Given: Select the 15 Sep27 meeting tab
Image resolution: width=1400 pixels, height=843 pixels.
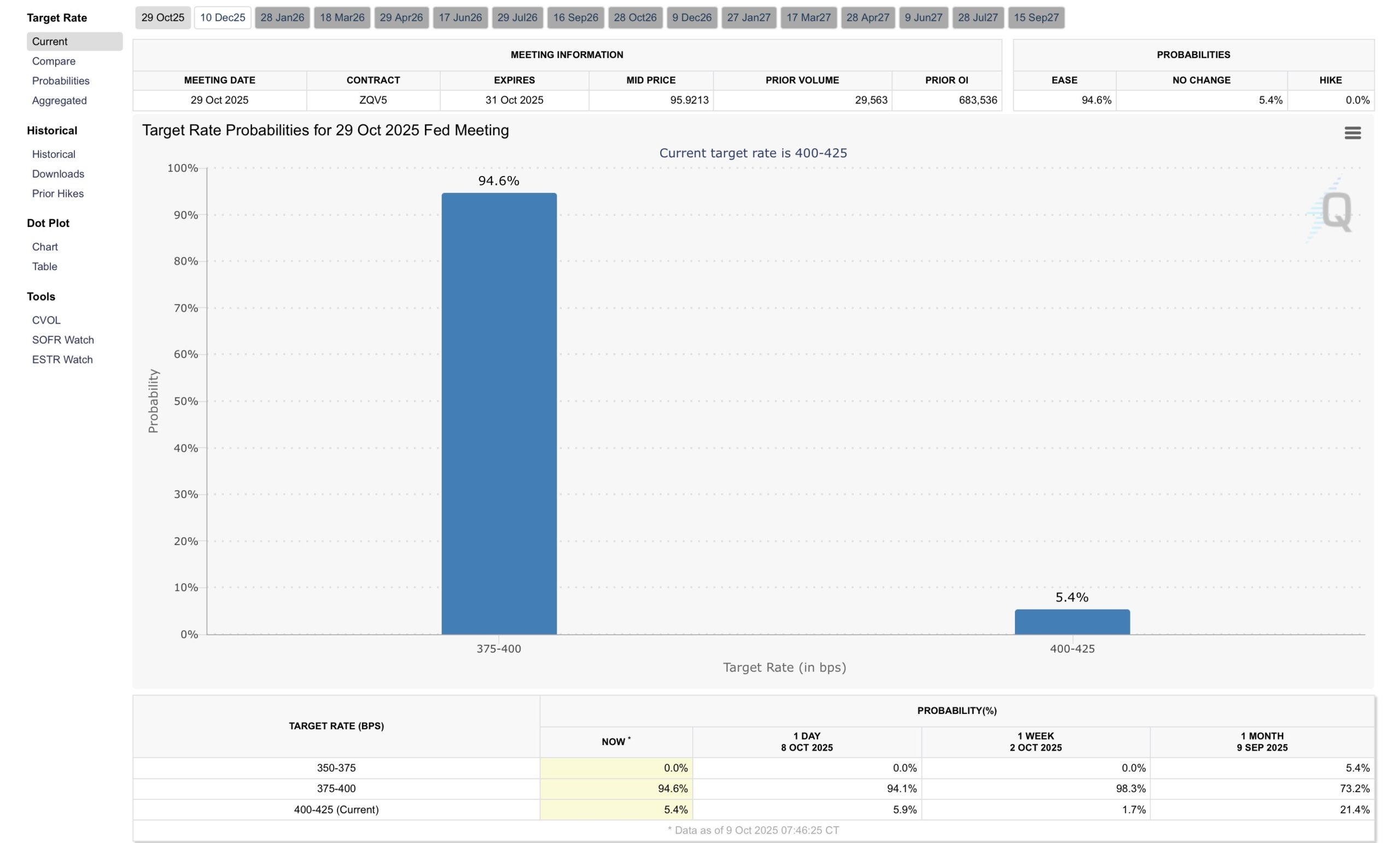Looking at the screenshot, I should tap(1036, 17).
